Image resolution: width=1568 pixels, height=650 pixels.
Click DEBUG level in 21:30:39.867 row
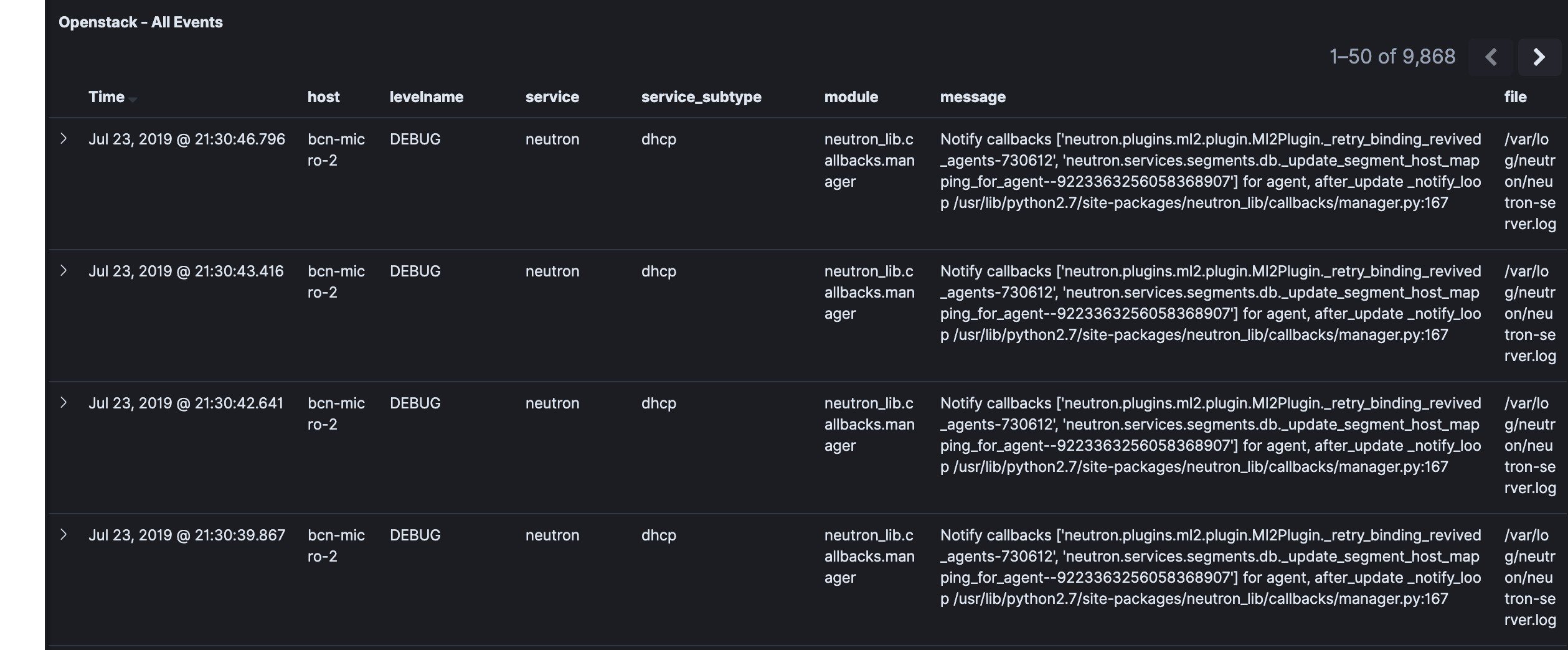click(x=415, y=535)
